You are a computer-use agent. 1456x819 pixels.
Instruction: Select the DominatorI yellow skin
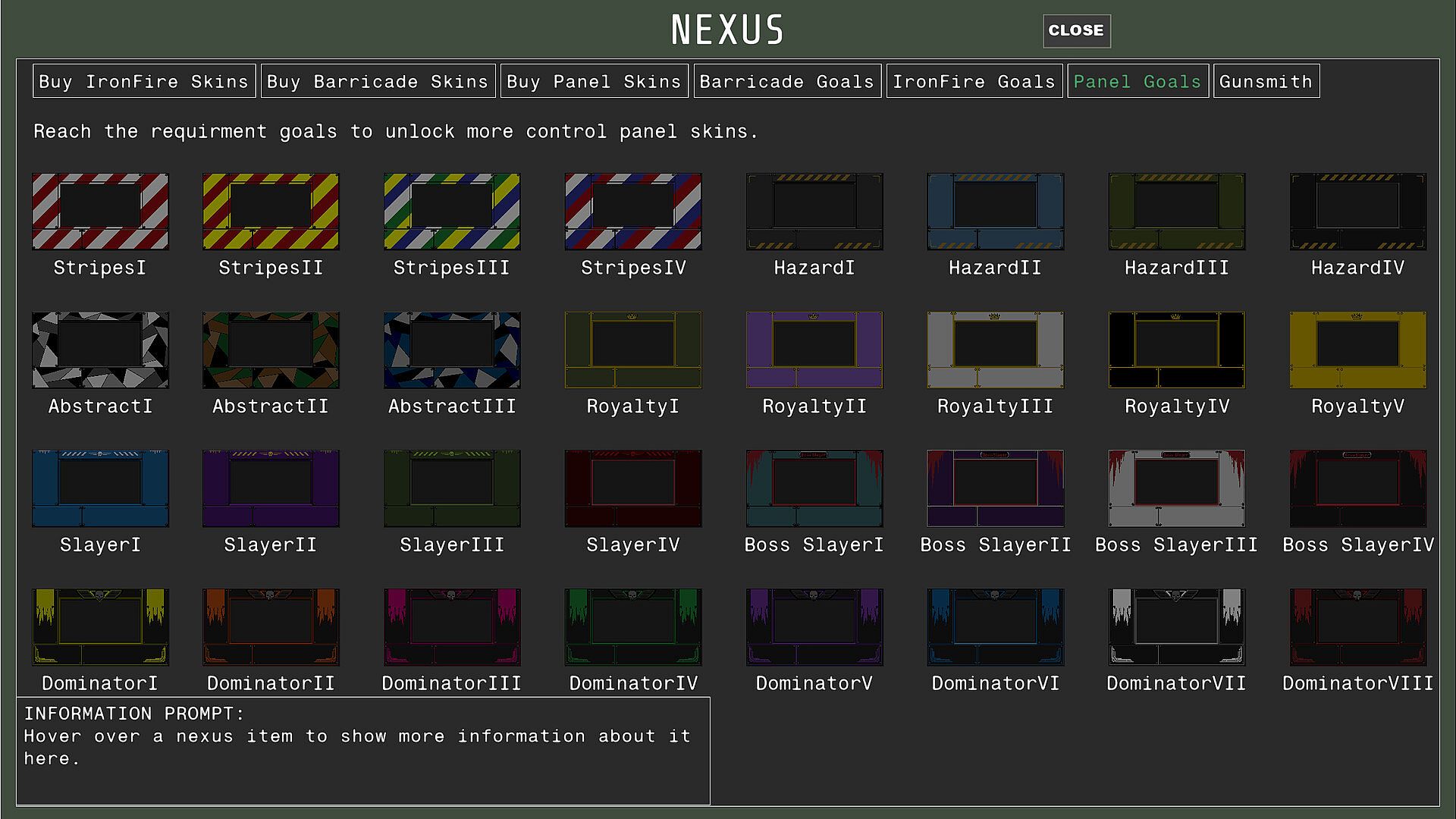[x=100, y=628]
